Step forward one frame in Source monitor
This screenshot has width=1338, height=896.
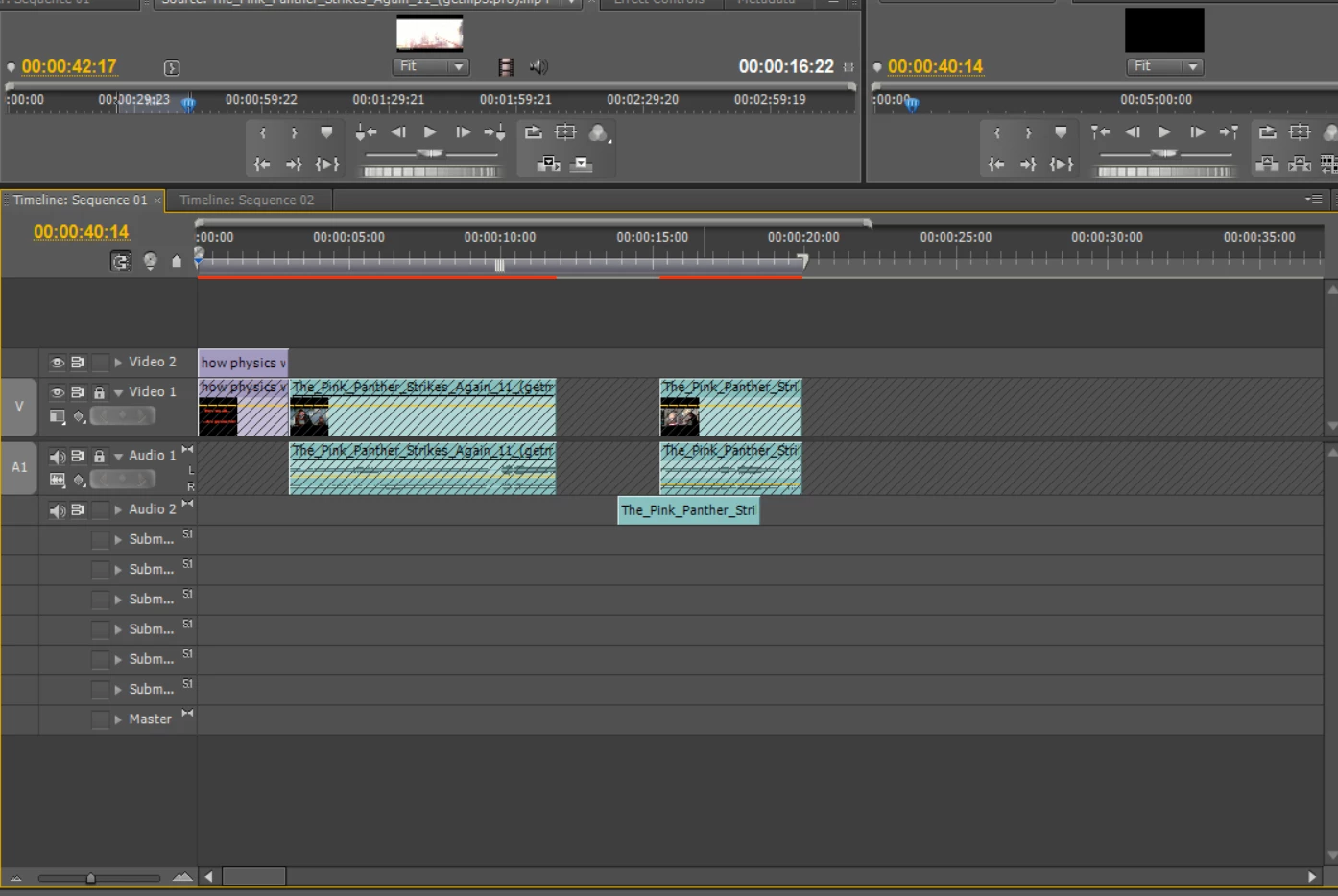pyautogui.click(x=463, y=132)
